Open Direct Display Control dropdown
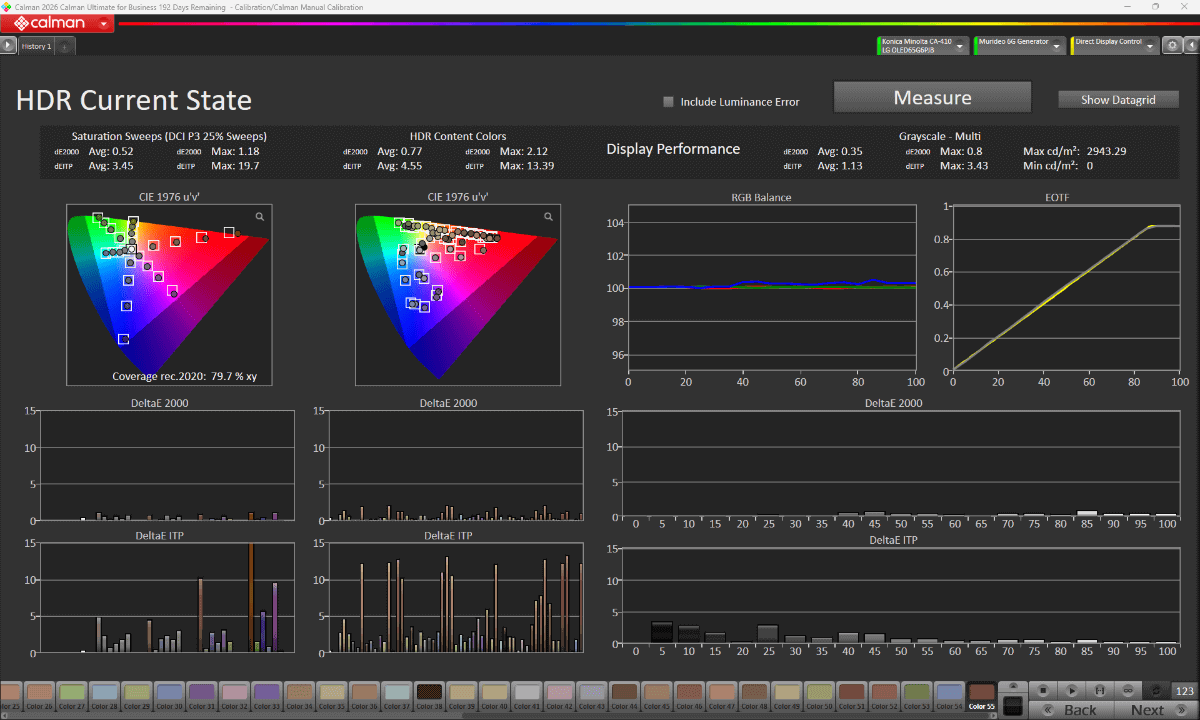 tap(1115, 45)
